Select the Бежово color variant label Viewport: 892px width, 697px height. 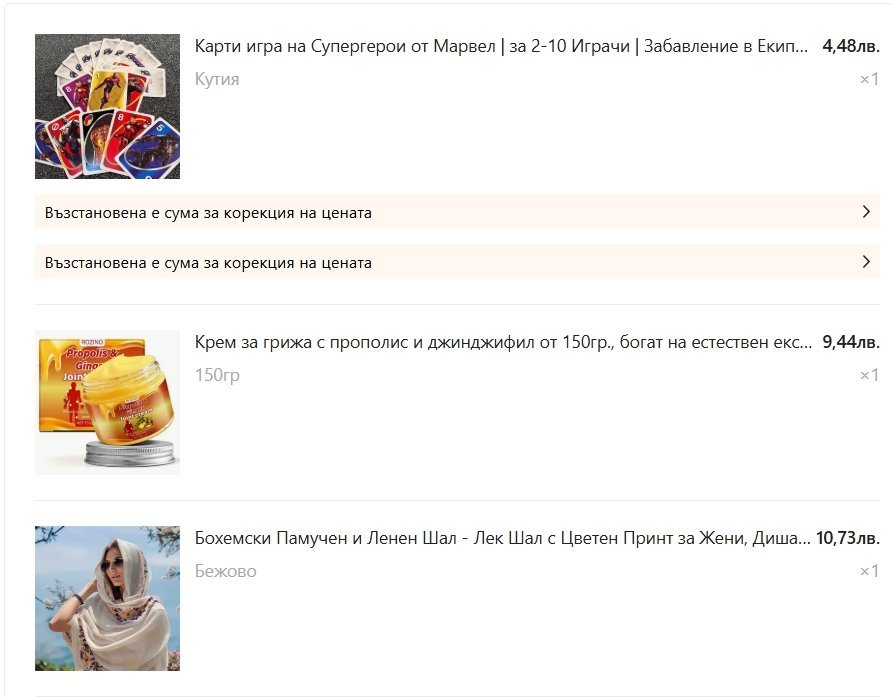point(225,571)
